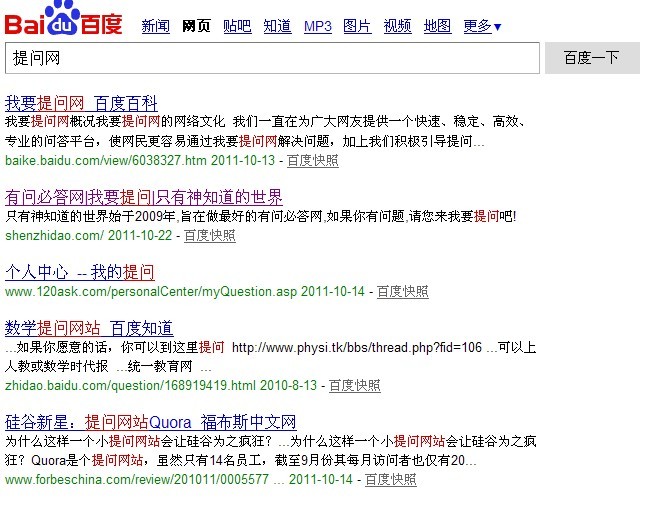Click URL text www.120ask.com/personalCenter/myQuestion.asp
The image size is (655, 507).
point(151,292)
